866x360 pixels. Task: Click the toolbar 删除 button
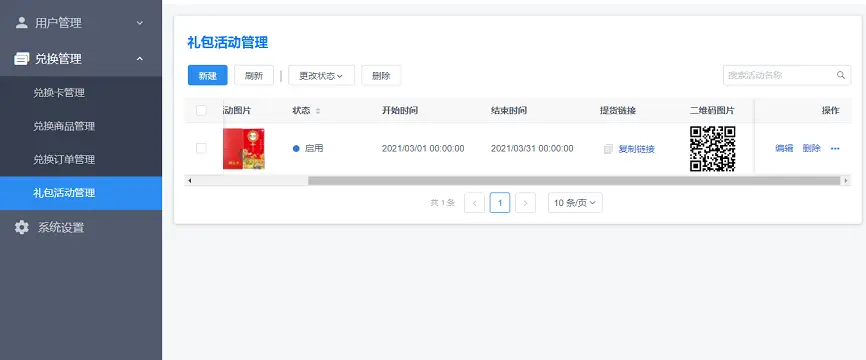point(381,76)
